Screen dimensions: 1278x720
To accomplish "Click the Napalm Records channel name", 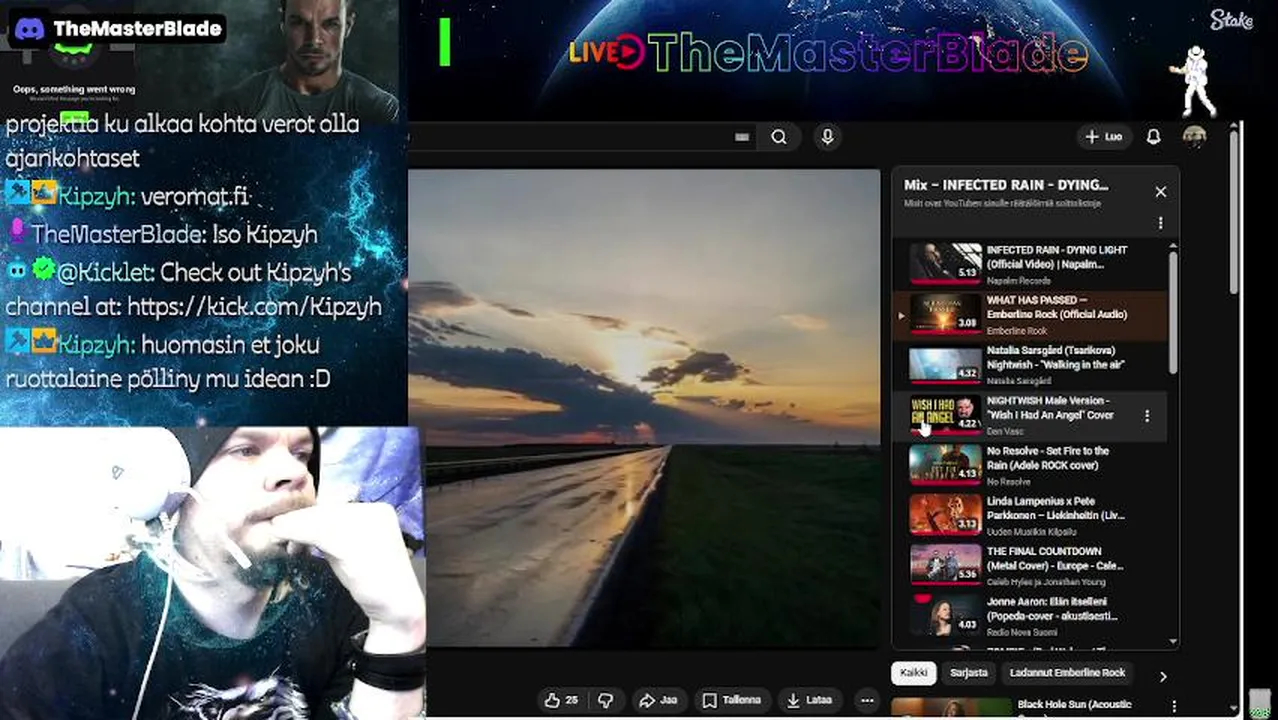I will point(1018,281).
